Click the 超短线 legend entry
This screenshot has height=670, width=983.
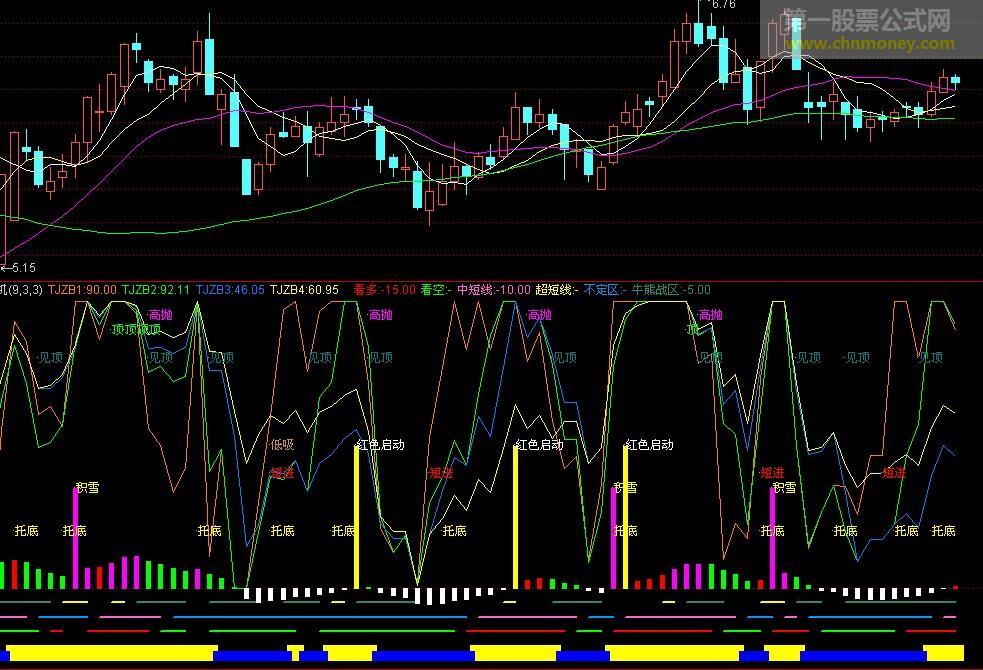click(x=557, y=290)
